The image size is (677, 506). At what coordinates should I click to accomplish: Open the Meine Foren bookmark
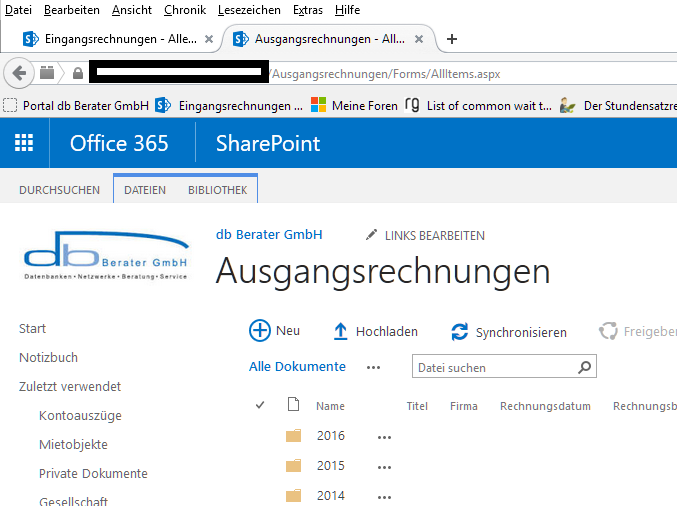354,105
